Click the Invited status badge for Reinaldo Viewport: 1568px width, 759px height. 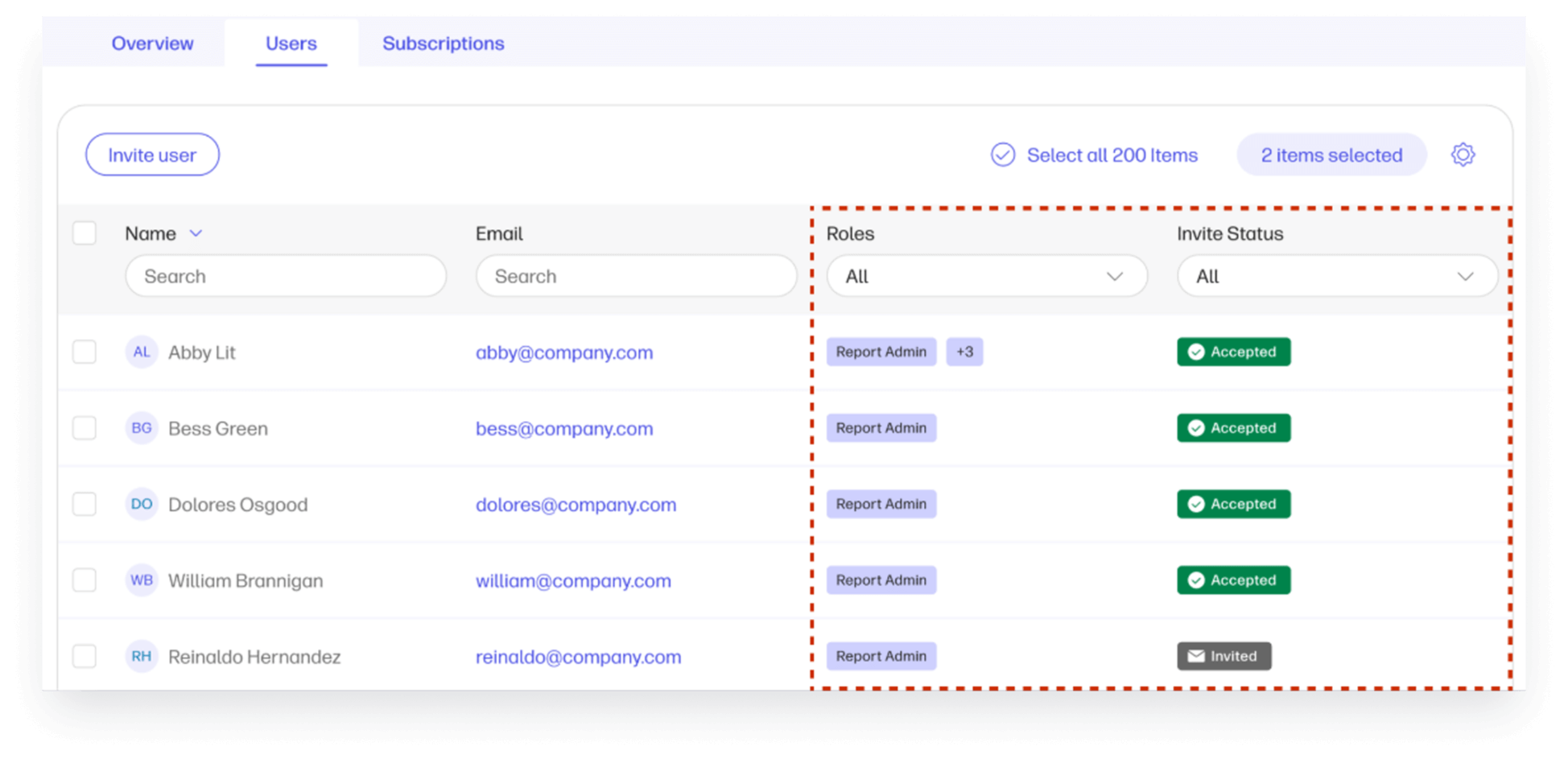click(1223, 656)
